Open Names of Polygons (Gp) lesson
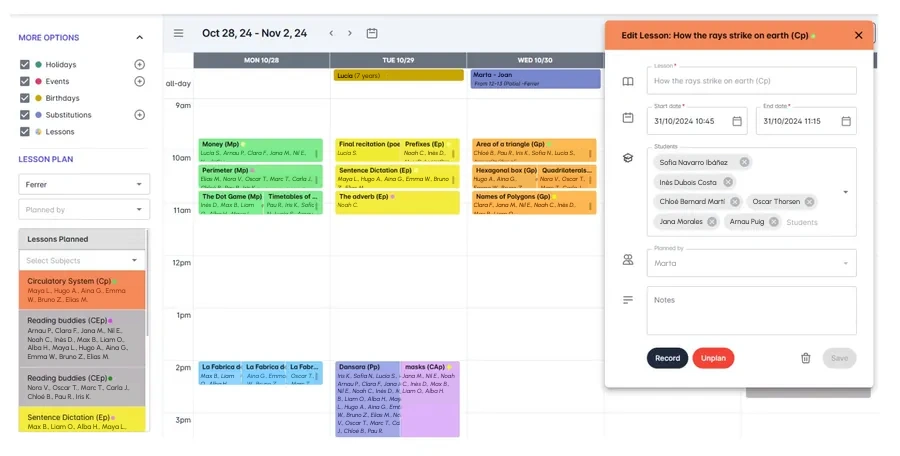The height and width of the screenshot is (456, 900). tap(534, 203)
